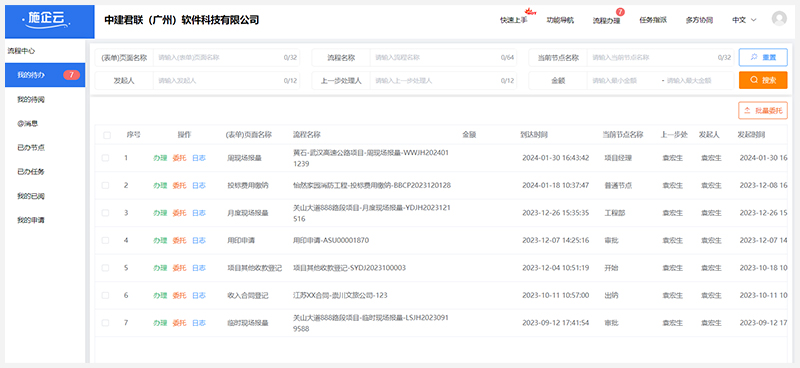This screenshot has width=800, height=368.
Task: Select 我的申请 in sidebar
Action: pyautogui.click(x=31, y=220)
